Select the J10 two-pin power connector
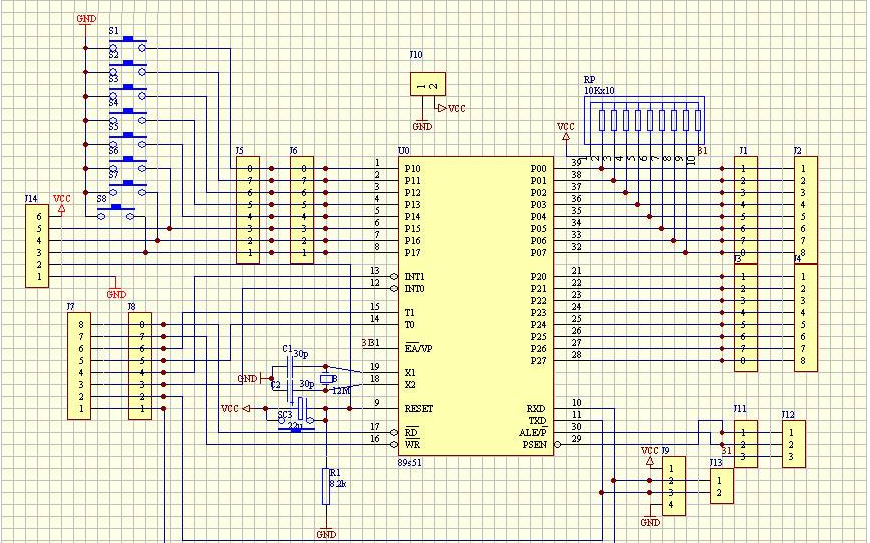 [x=428, y=84]
